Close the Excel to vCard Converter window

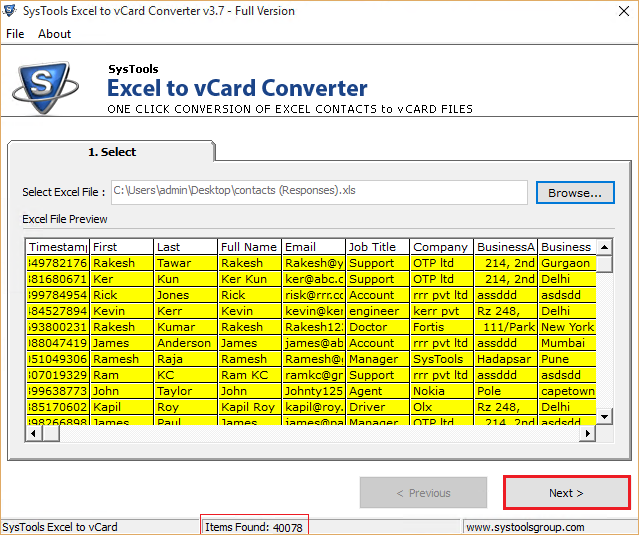point(624,11)
